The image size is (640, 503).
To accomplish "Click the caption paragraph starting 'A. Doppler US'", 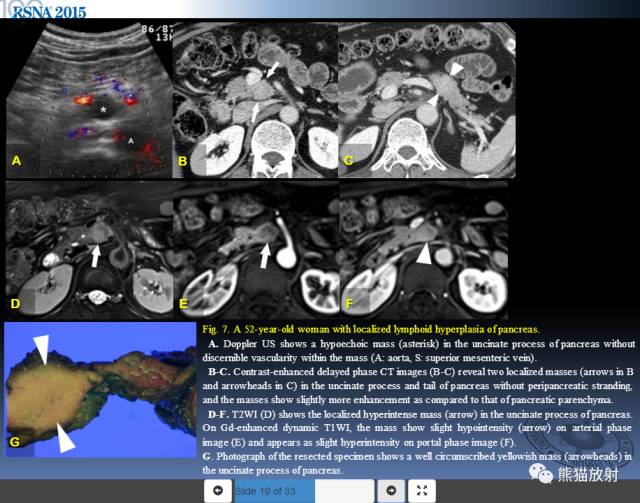I will pyautogui.click(x=419, y=351).
